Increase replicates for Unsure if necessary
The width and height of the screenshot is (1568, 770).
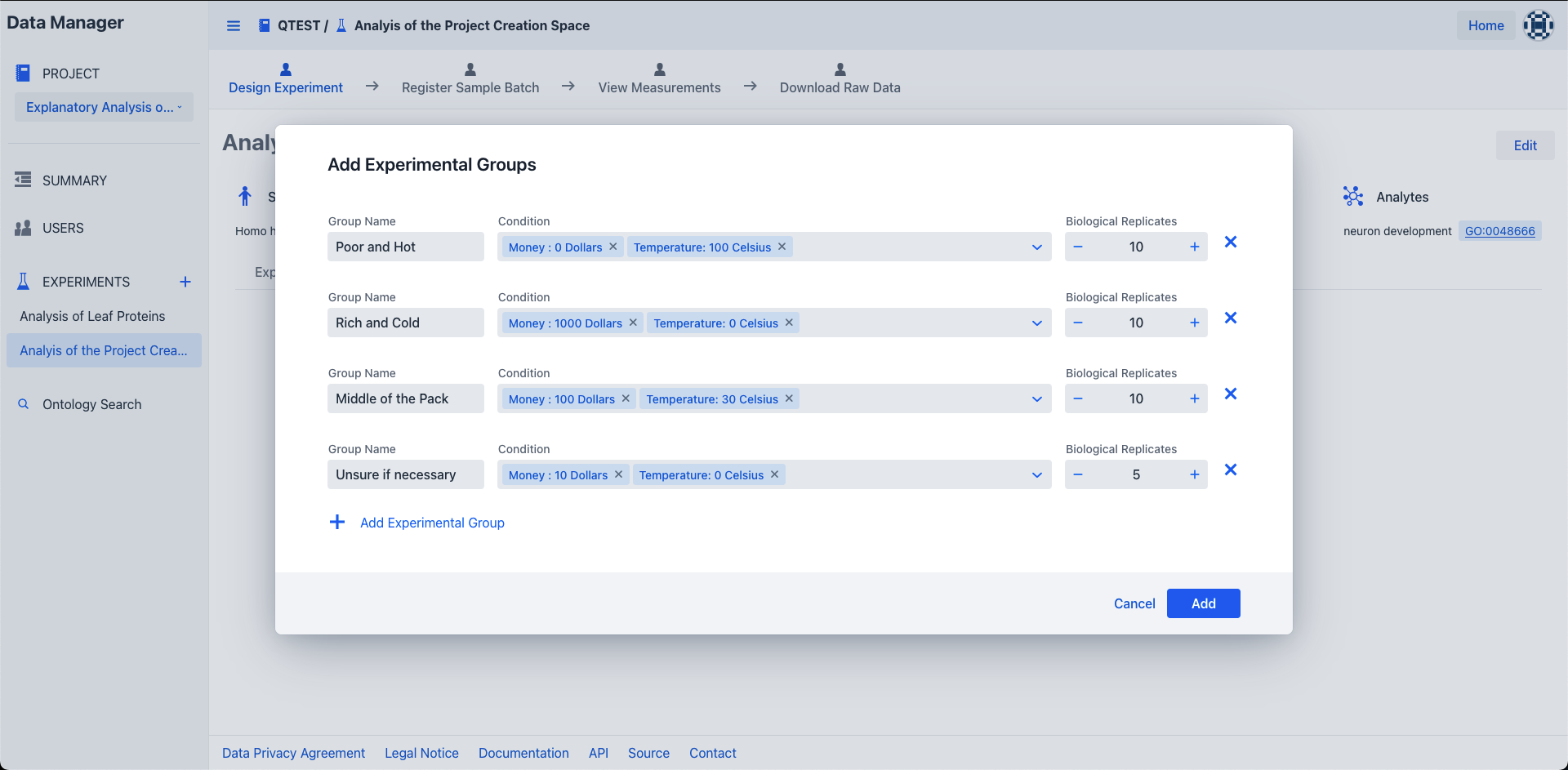[1194, 474]
